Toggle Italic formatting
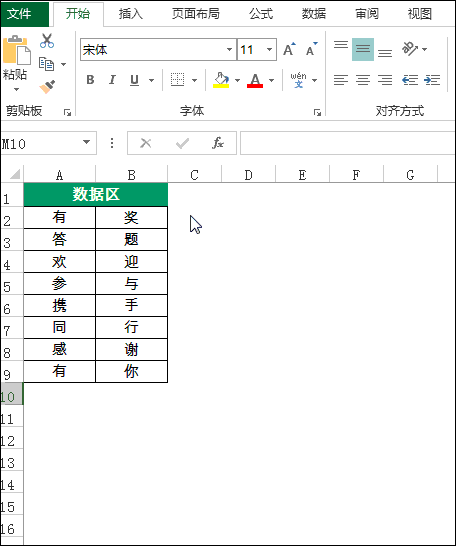456x546 pixels. [112, 80]
